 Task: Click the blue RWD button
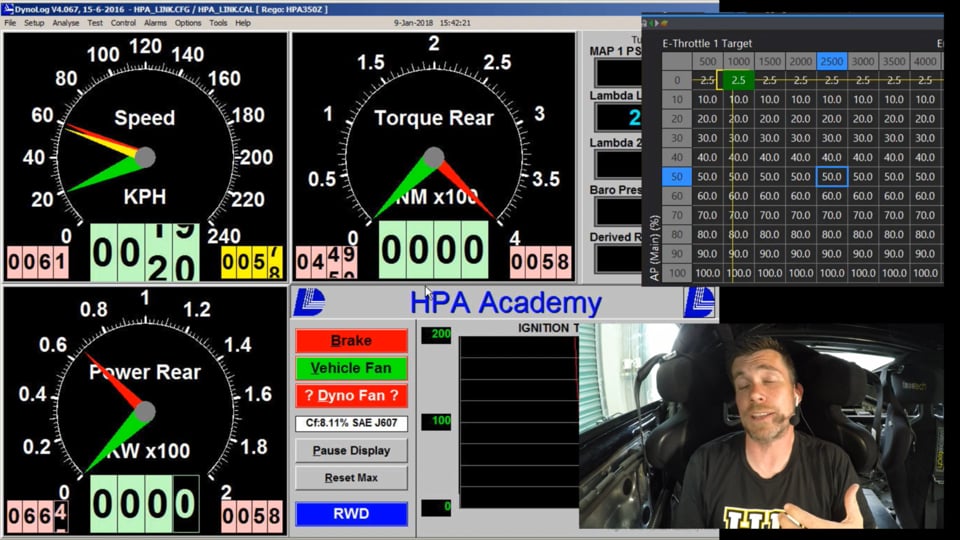(351, 514)
